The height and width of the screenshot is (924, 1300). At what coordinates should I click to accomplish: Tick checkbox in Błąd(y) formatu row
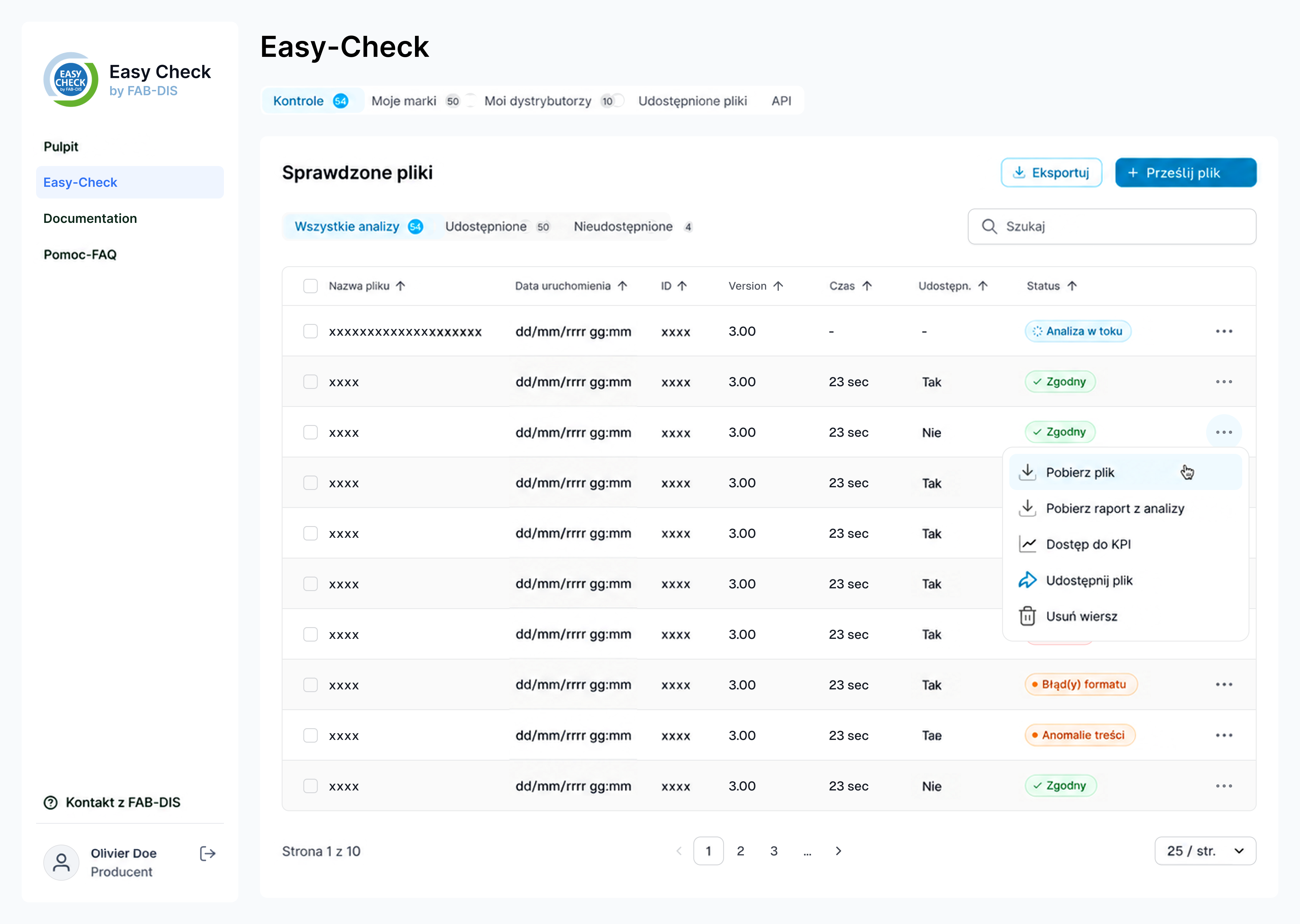click(311, 685)
